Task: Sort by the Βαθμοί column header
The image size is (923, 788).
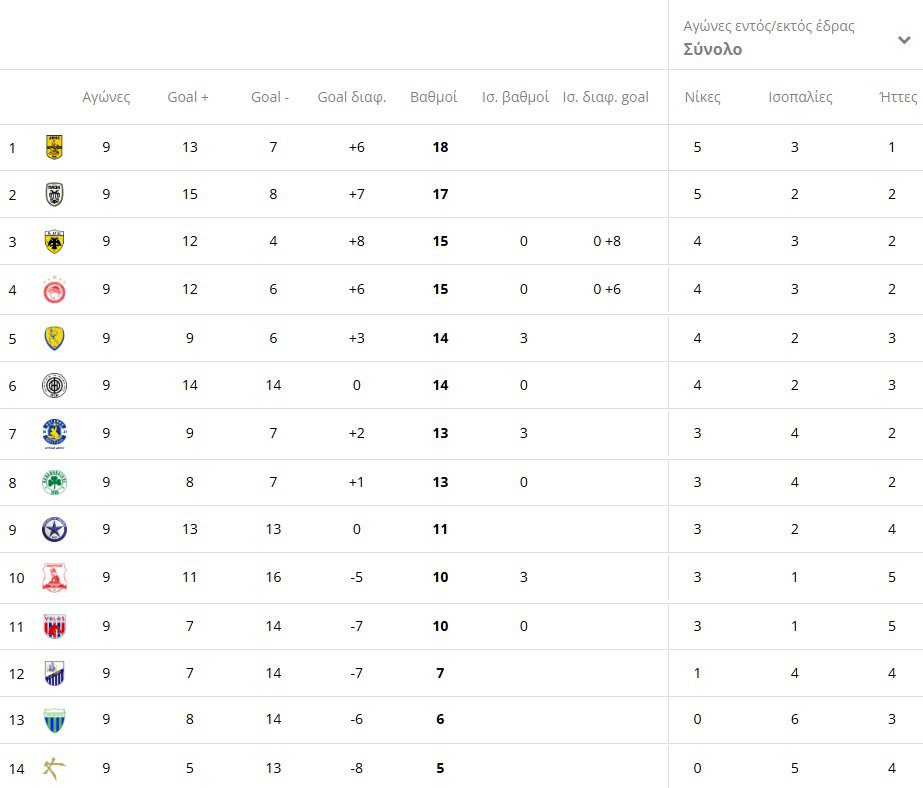Action: click(434, 97)
